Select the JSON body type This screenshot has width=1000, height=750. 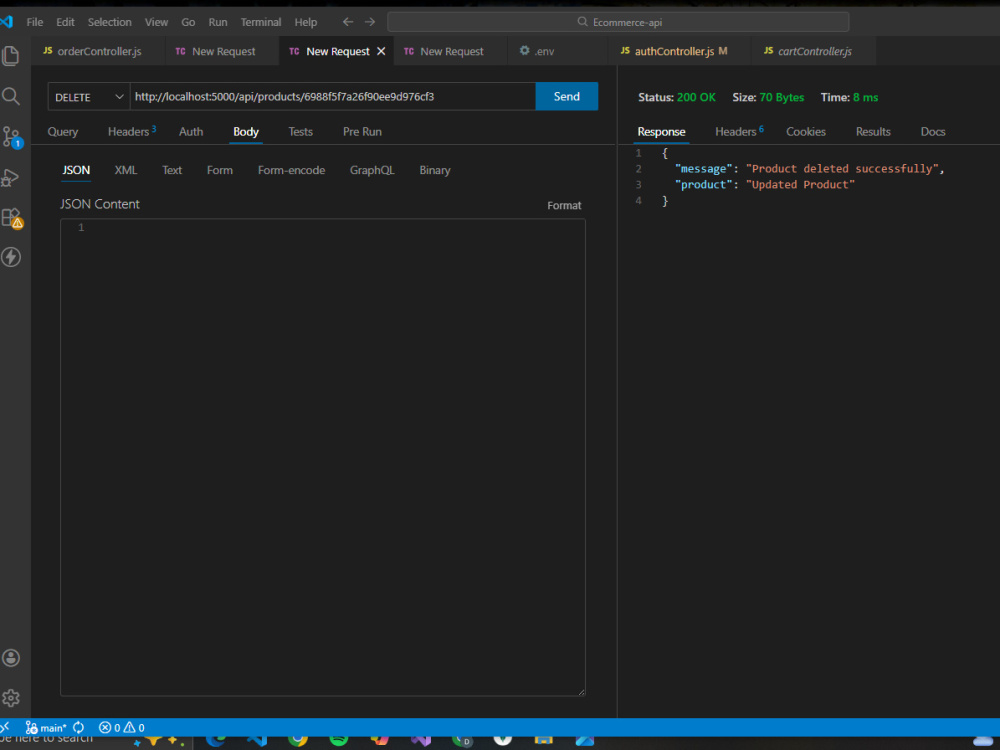(x=76, y=170)
